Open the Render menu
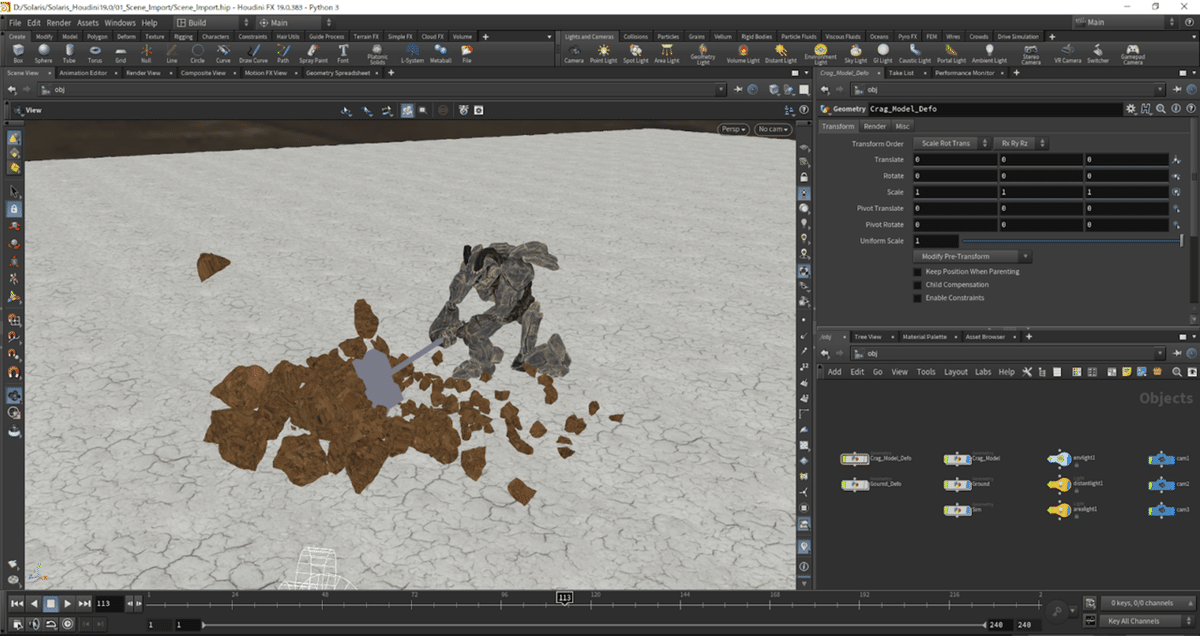The height and width of the screenshot is (636, 1200). click(x=59, y=22)
